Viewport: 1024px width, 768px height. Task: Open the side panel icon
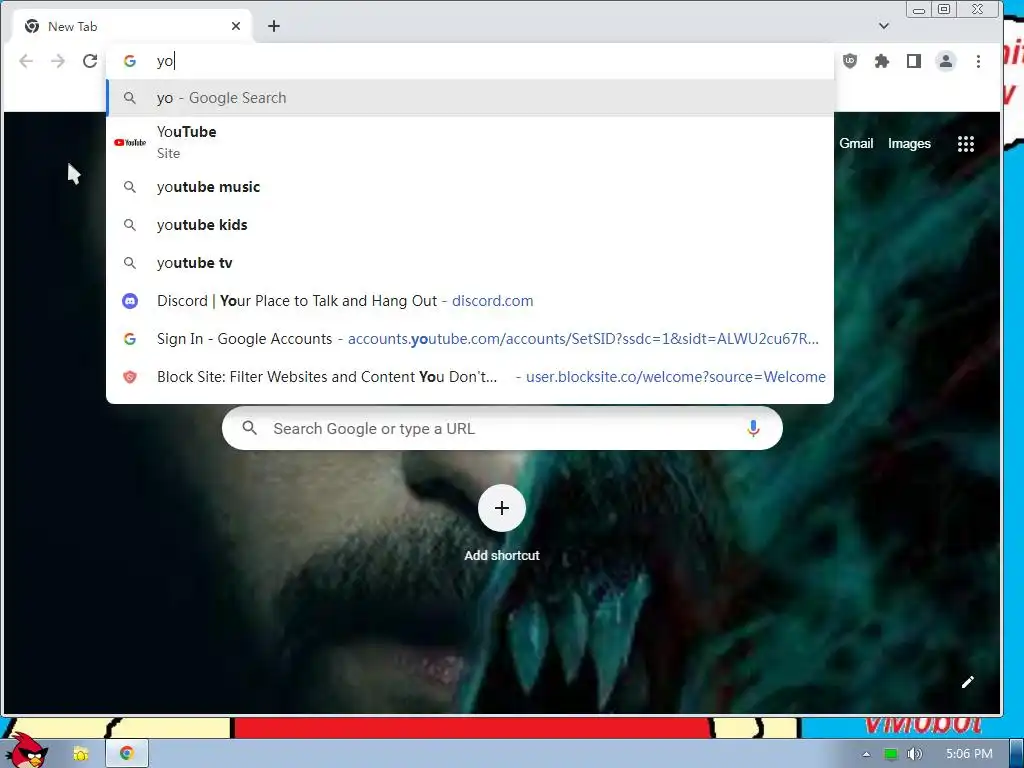914,61
